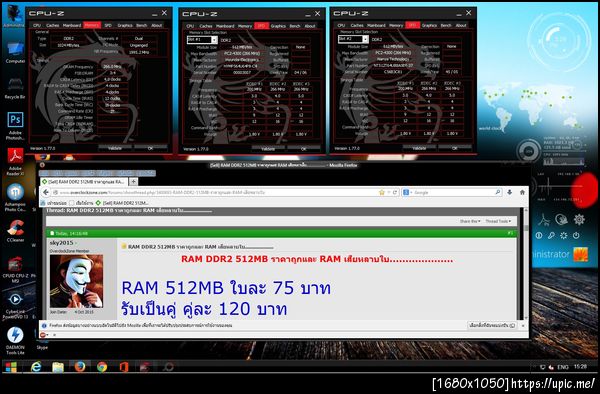Open Ashampoo Photo Commander desktop icon
Image resolution: width=600 pixels, height=394 pixels.
[x=15, y=197]
